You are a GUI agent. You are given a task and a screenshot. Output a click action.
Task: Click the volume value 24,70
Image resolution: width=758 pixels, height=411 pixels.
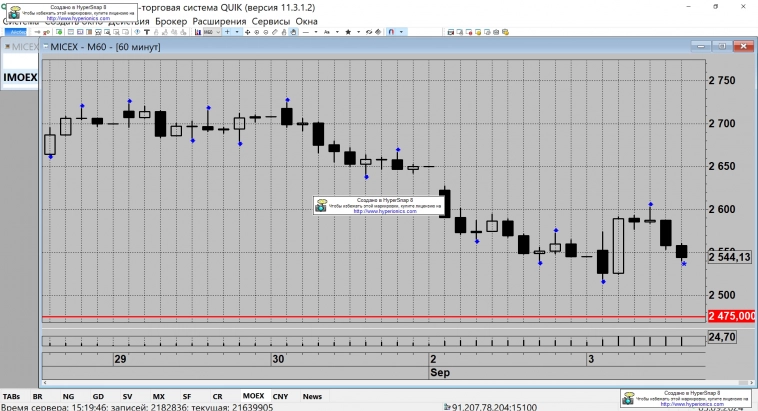[x=722, y=337]
